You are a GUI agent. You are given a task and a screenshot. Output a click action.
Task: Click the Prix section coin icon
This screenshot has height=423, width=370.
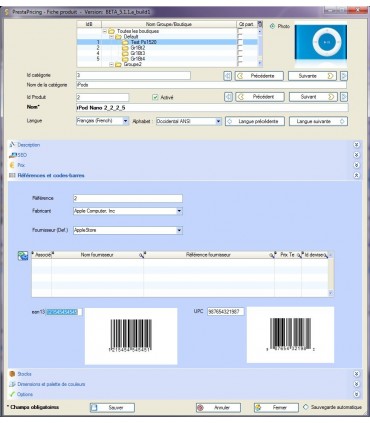12,165
